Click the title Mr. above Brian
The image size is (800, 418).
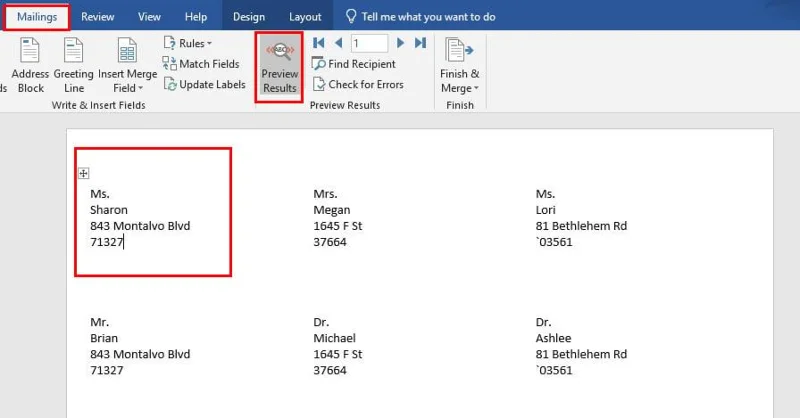99,322
